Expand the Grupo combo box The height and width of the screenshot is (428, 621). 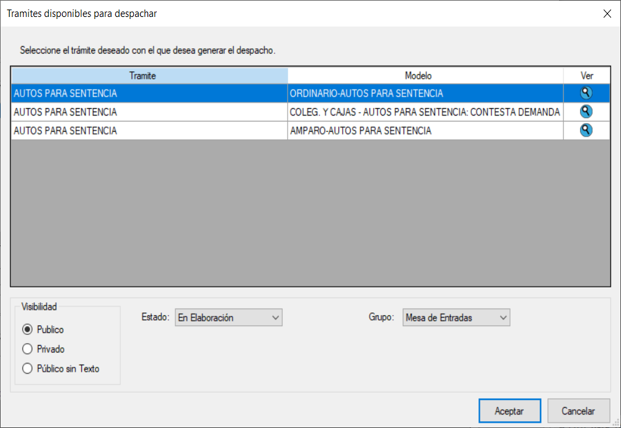click(456, 318)
